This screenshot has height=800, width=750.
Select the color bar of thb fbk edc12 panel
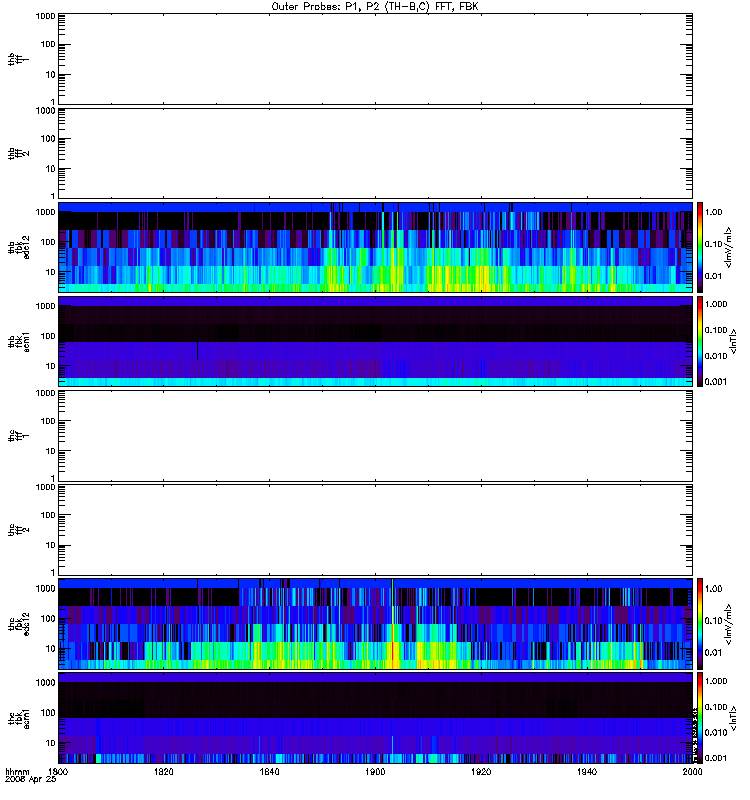tap(700, 247)
